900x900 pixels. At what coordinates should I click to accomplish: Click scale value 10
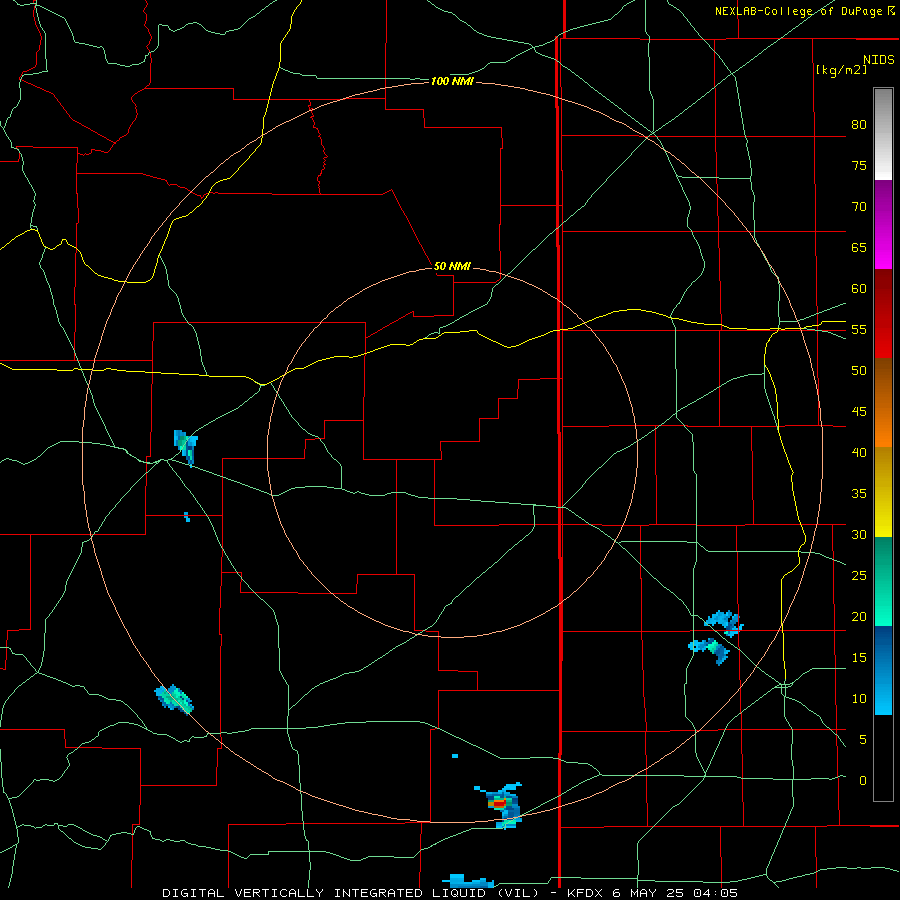[859, 699]
